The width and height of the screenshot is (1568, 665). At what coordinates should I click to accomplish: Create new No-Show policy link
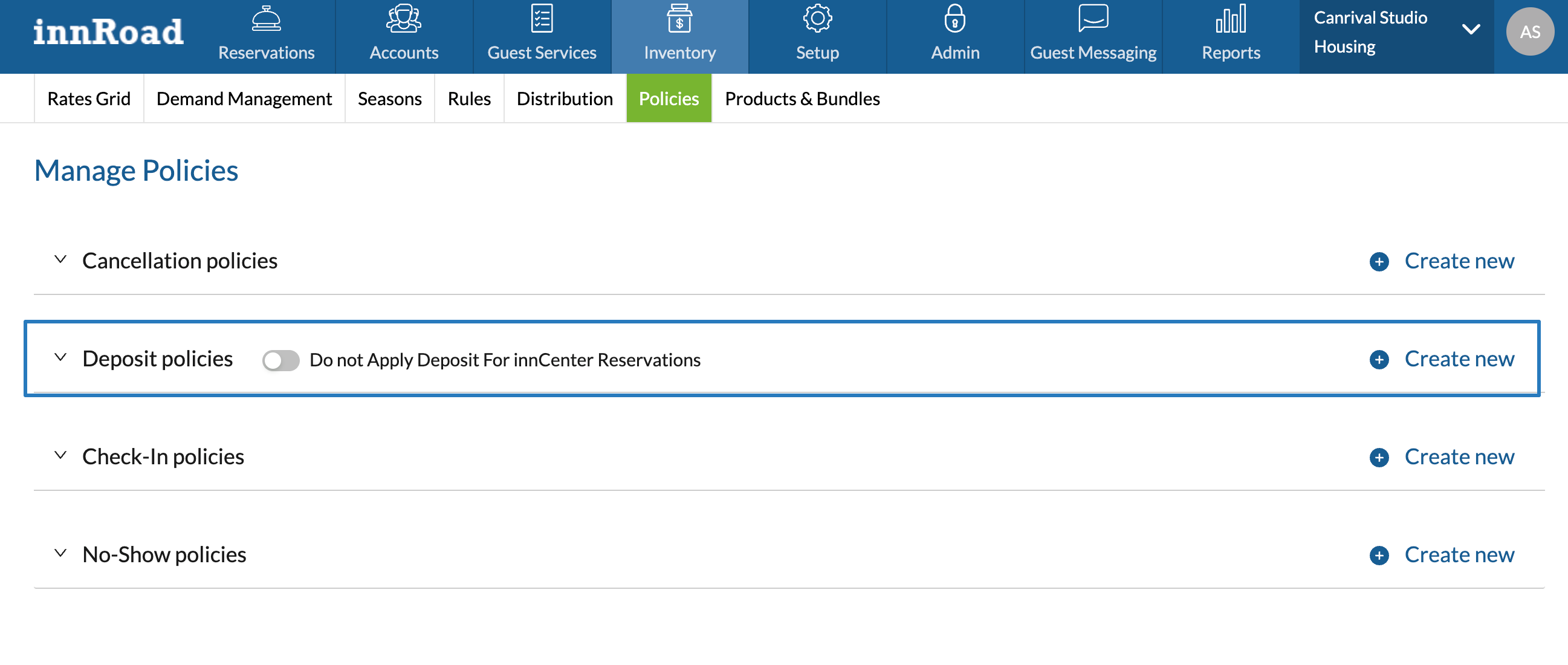[1459, 555]
